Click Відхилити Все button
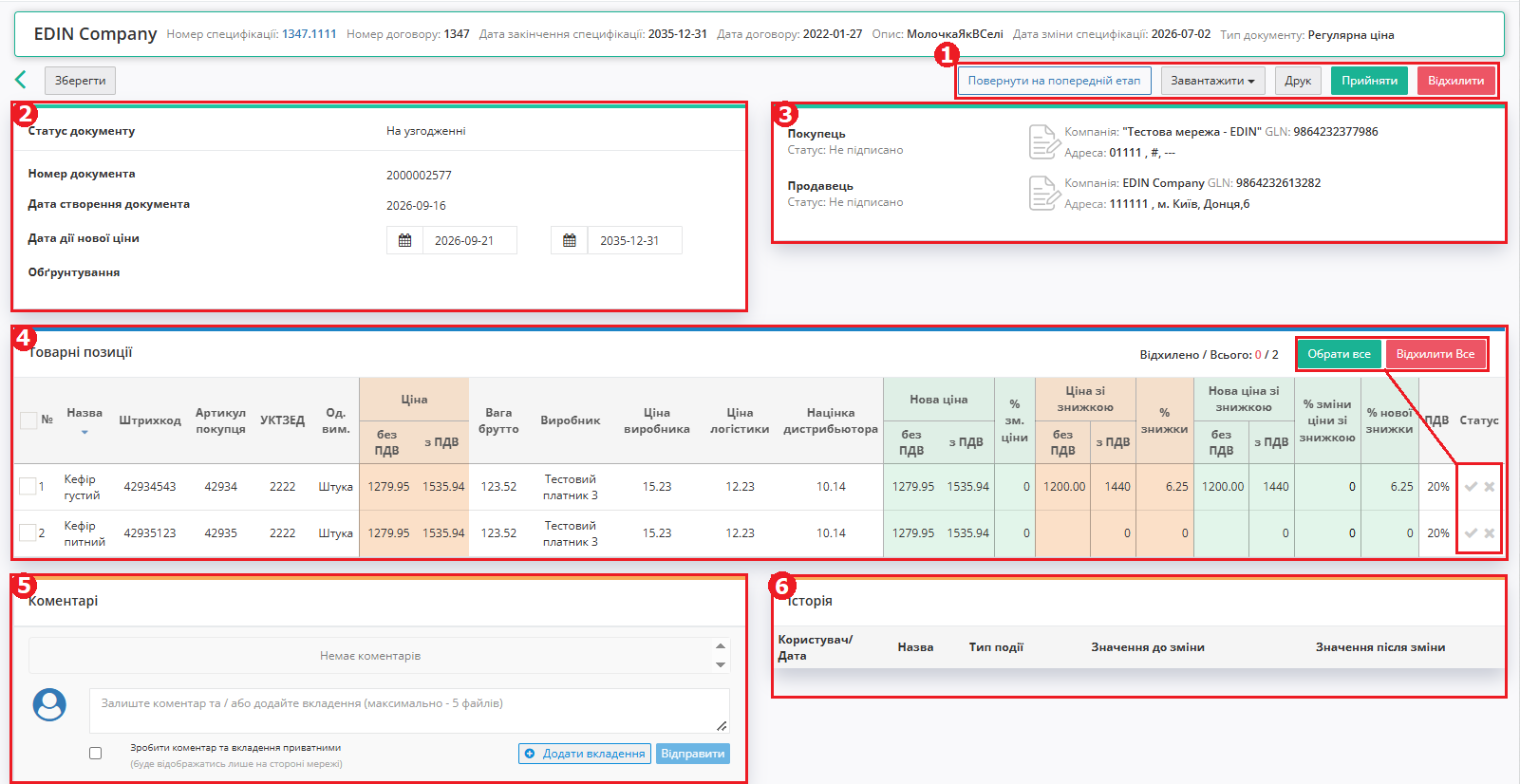1520x784 pixels. tap(1435, 354)
